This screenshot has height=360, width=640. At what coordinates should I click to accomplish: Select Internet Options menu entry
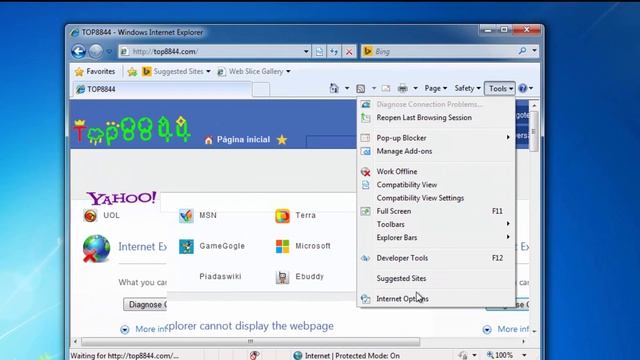(x=436, y=299)
